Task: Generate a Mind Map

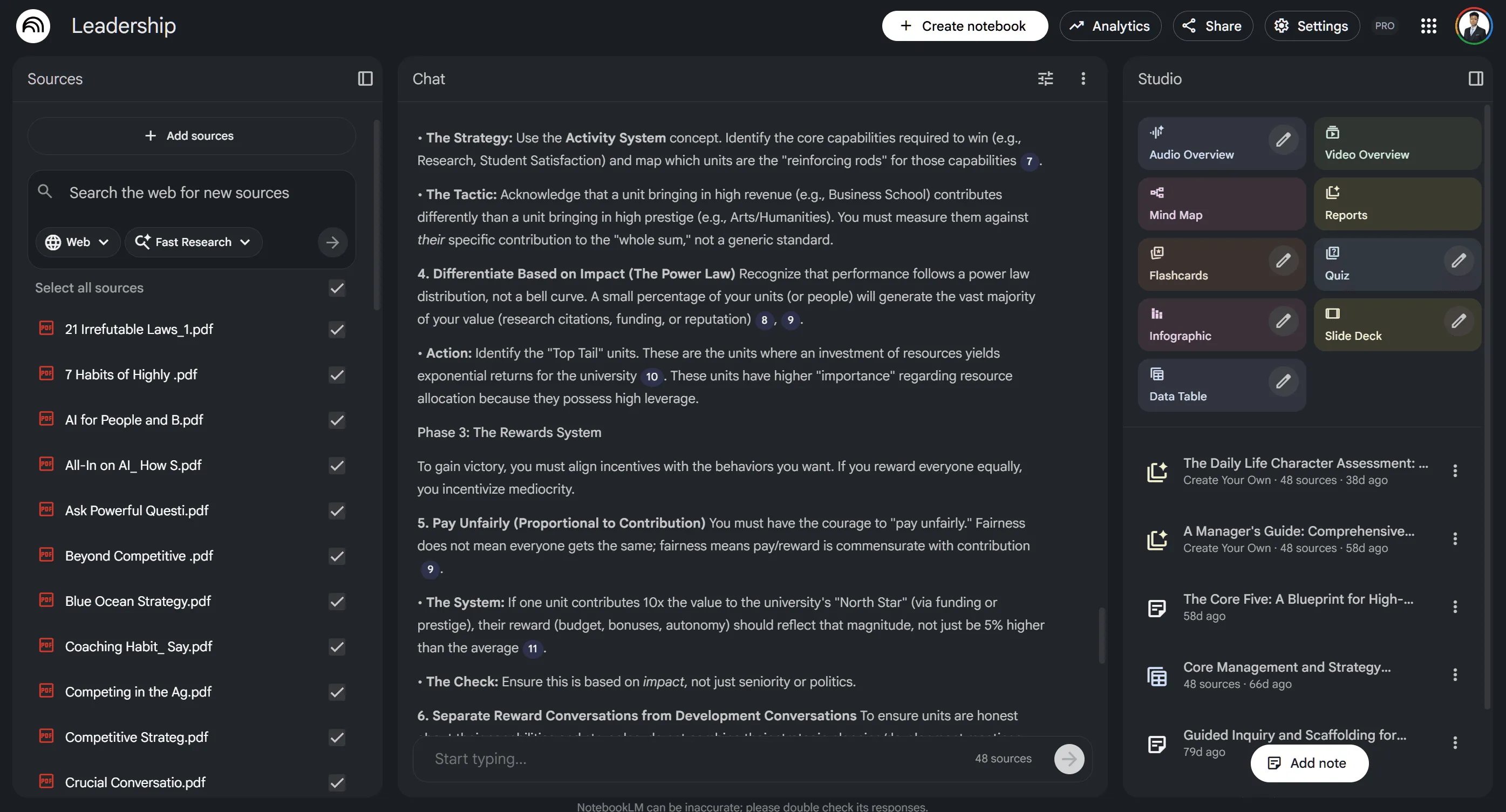Action: click(x=1222, y=203)
